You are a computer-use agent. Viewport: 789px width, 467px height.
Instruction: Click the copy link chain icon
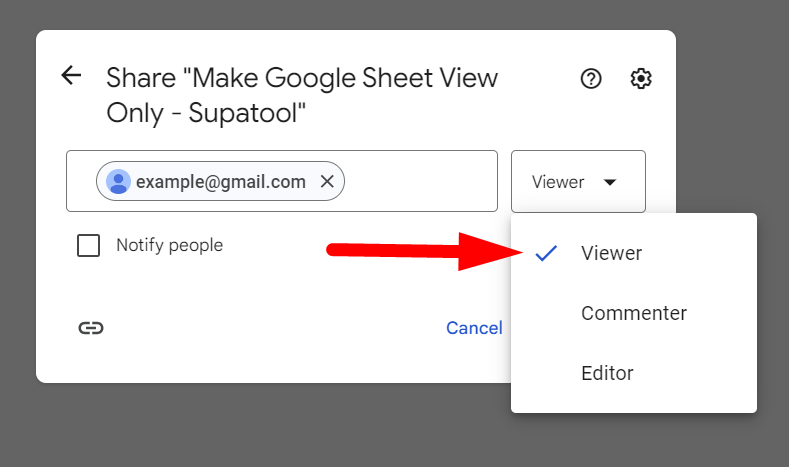coord(91,328)
